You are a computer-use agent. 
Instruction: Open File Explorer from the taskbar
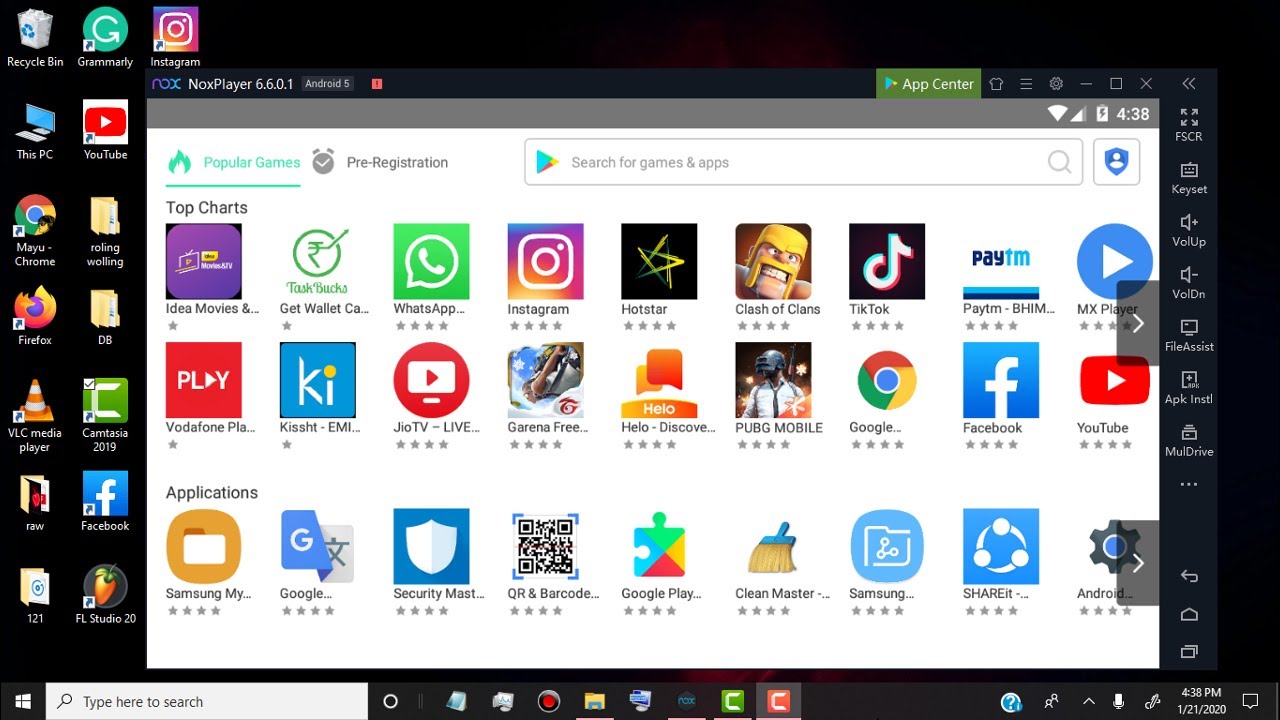594,701
